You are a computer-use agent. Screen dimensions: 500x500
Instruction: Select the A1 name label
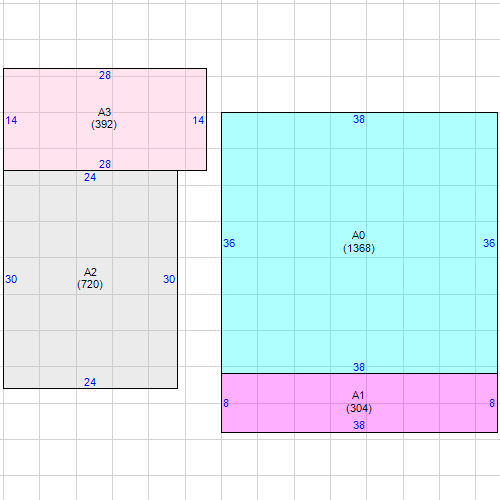358,395
